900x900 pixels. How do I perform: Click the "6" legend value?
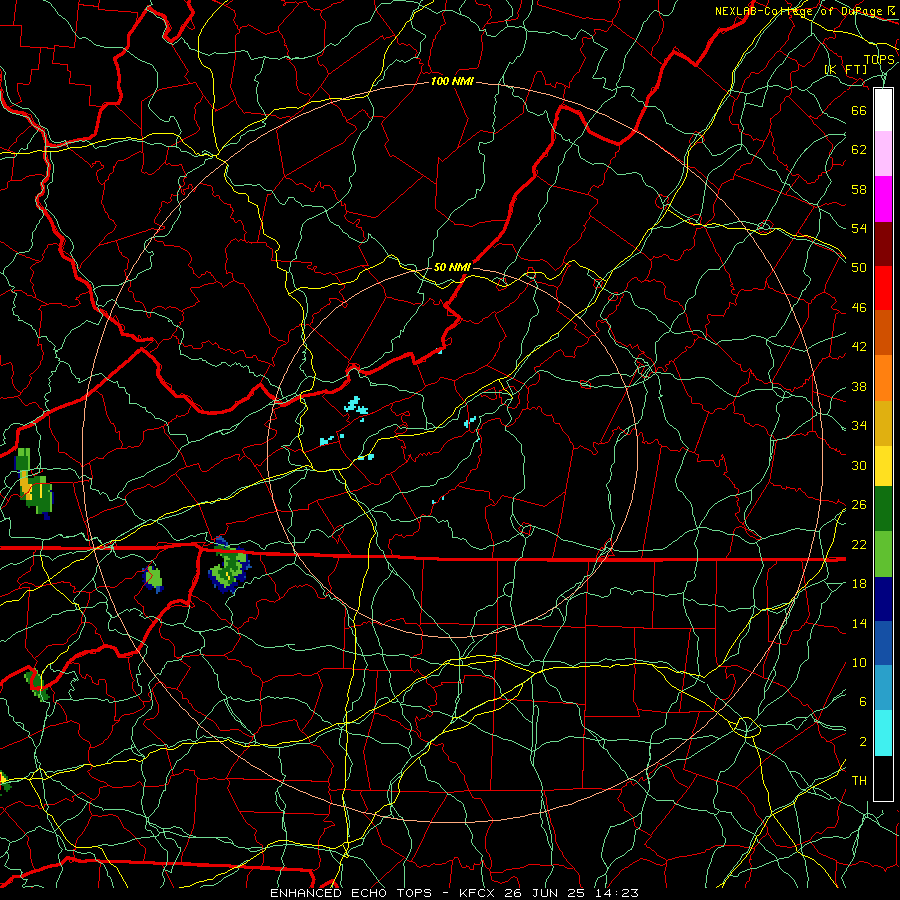863,701
